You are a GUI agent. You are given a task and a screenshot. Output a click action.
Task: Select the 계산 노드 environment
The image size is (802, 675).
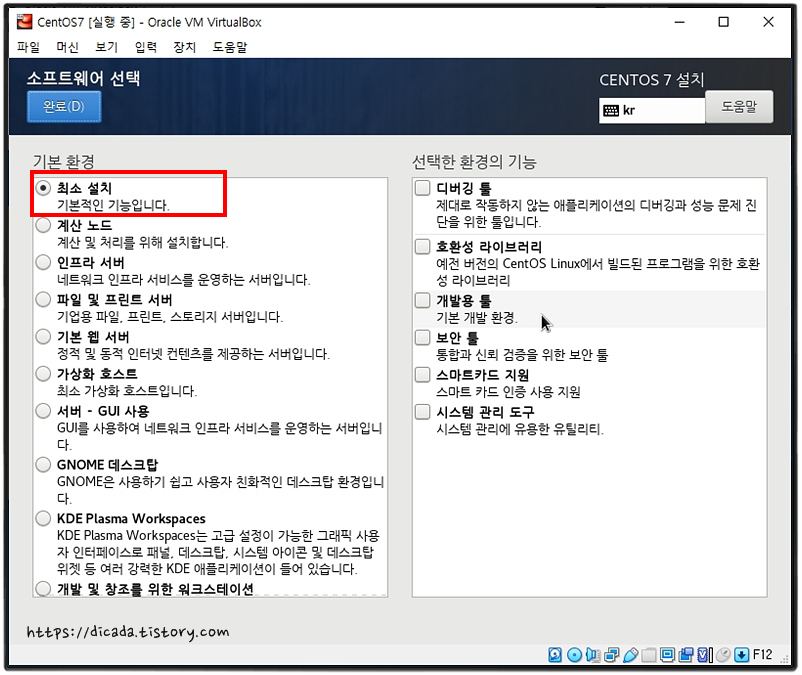tap(43, 225)
